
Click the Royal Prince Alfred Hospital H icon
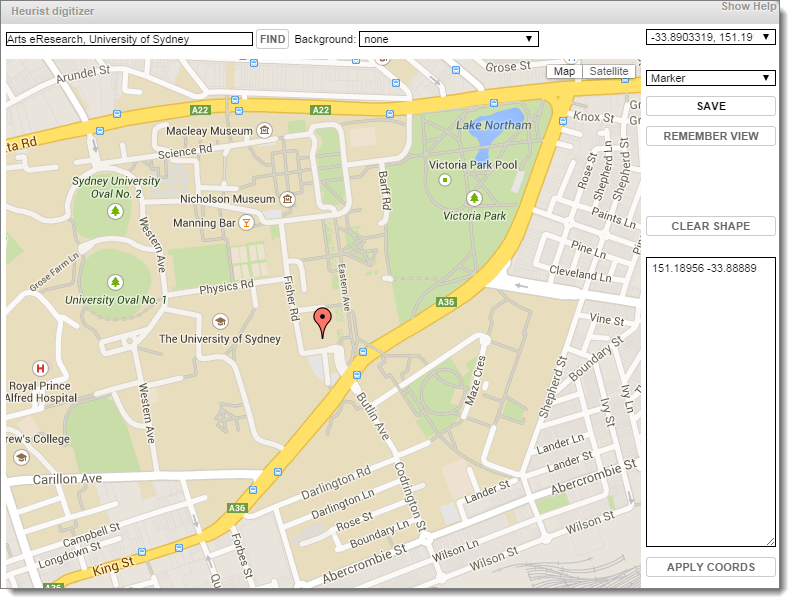click(40, 368)
